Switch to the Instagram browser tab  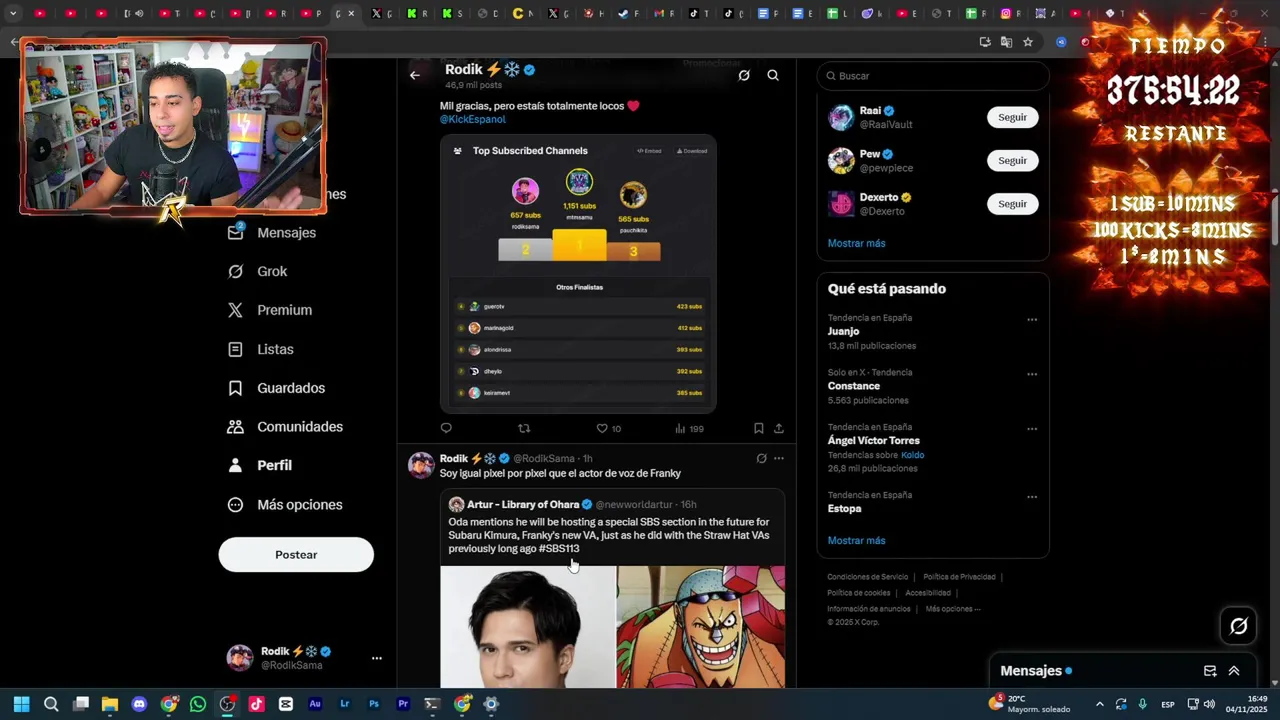pyautogui.click(x=1012, y=14)
